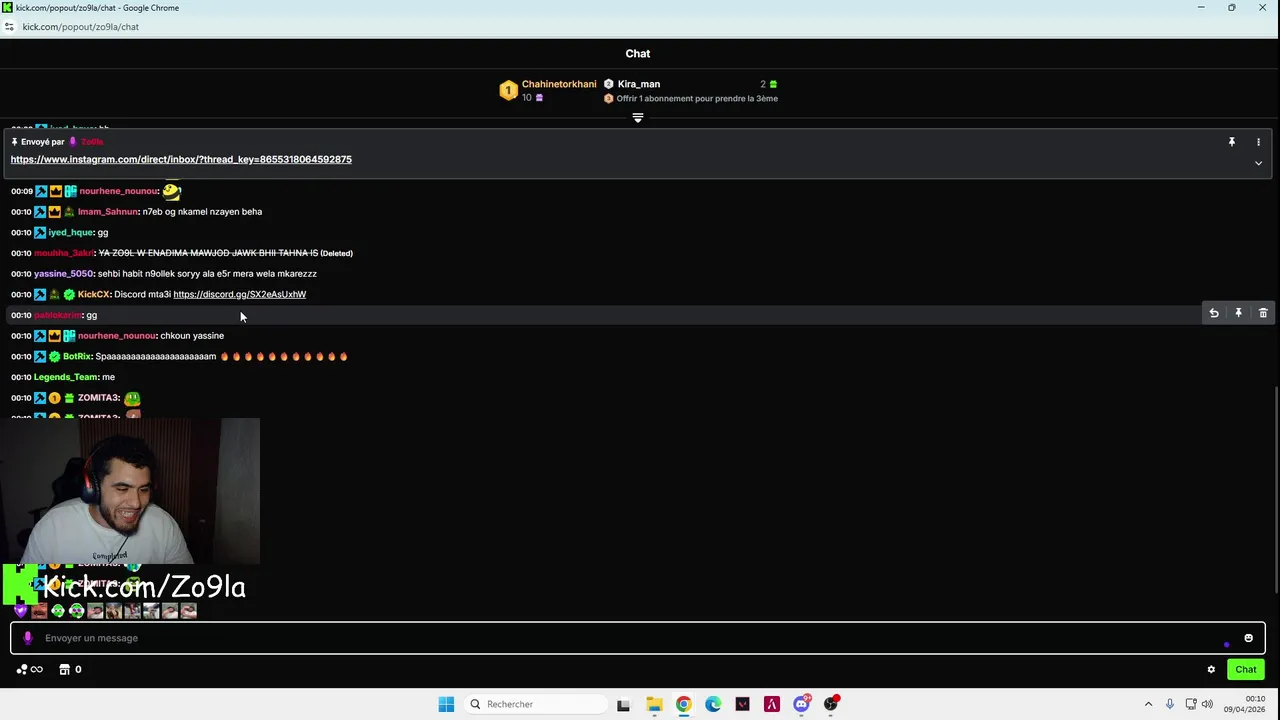Screen dimensions: 1280x720
Task: Open Google Chrome from taskbar
Action: 683,704
